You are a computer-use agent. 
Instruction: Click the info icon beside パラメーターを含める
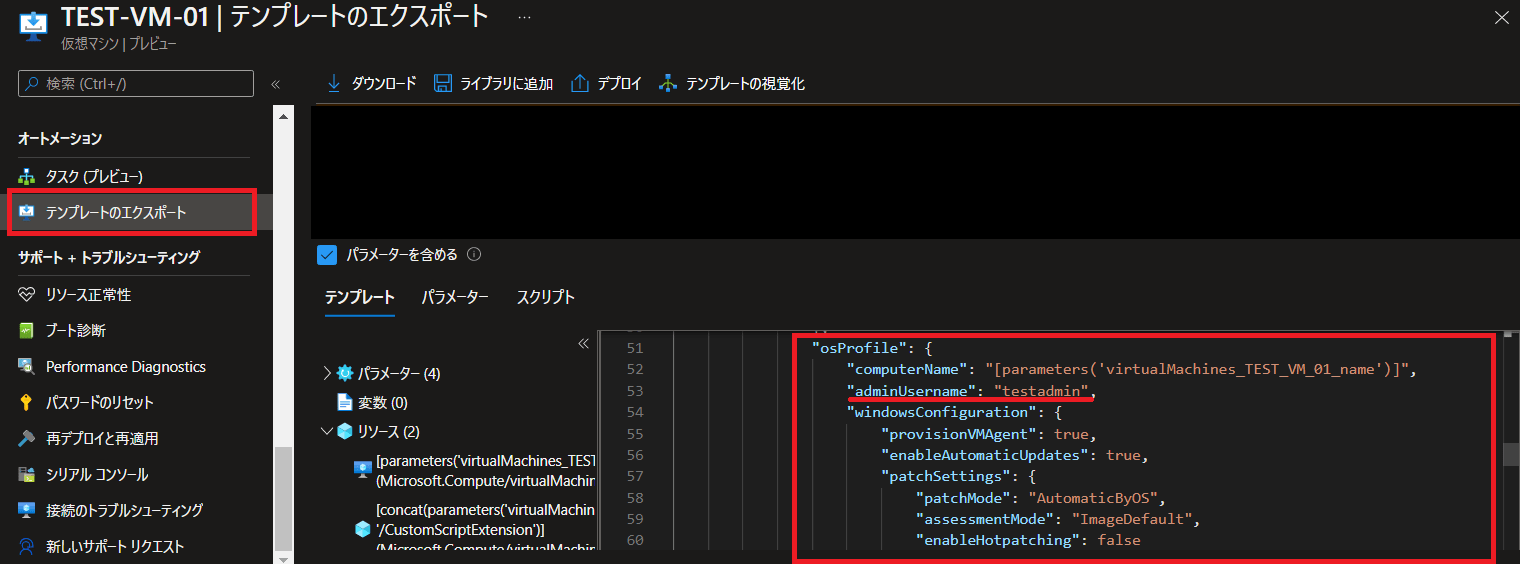point(474,255)
